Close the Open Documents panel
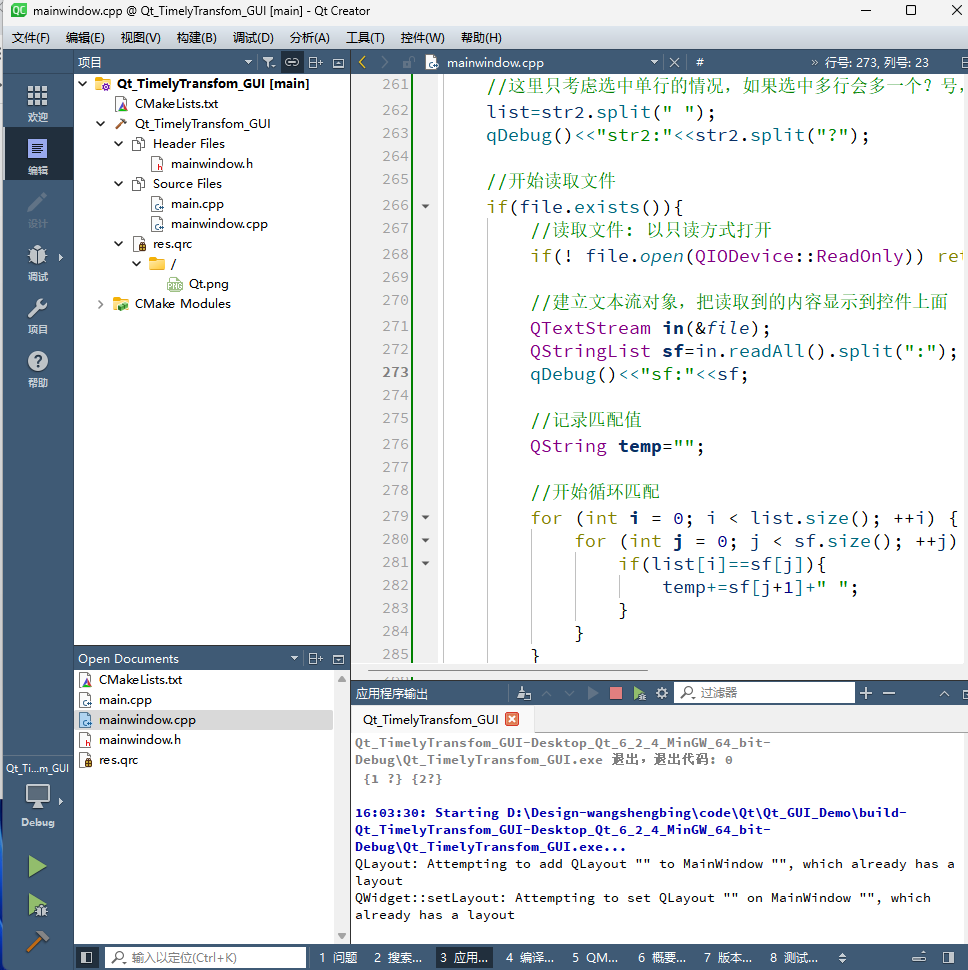The width and height of the screenshot is (968, 970). point(338,659)
